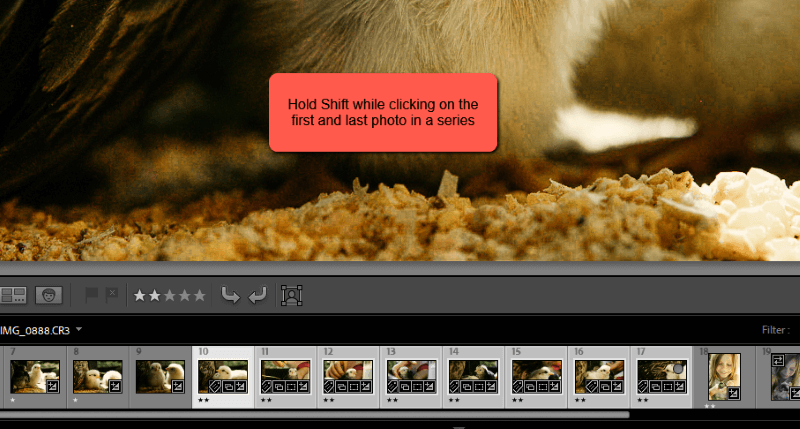
Task: Click the rotate arrow pointing right in the toolbar
Action: coord(230,295)
